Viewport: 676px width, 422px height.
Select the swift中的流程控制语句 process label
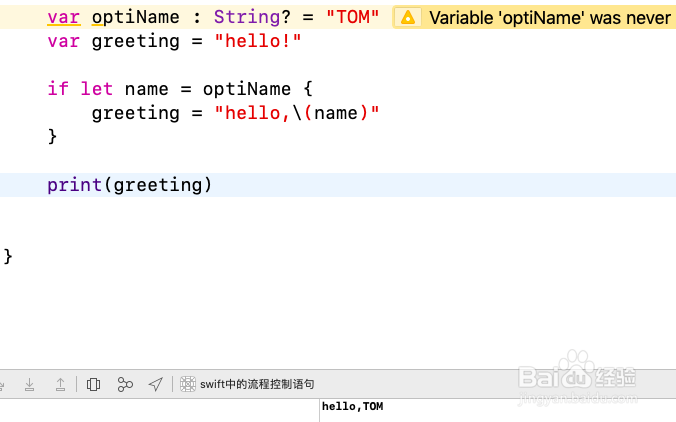[x=257, y=384]
